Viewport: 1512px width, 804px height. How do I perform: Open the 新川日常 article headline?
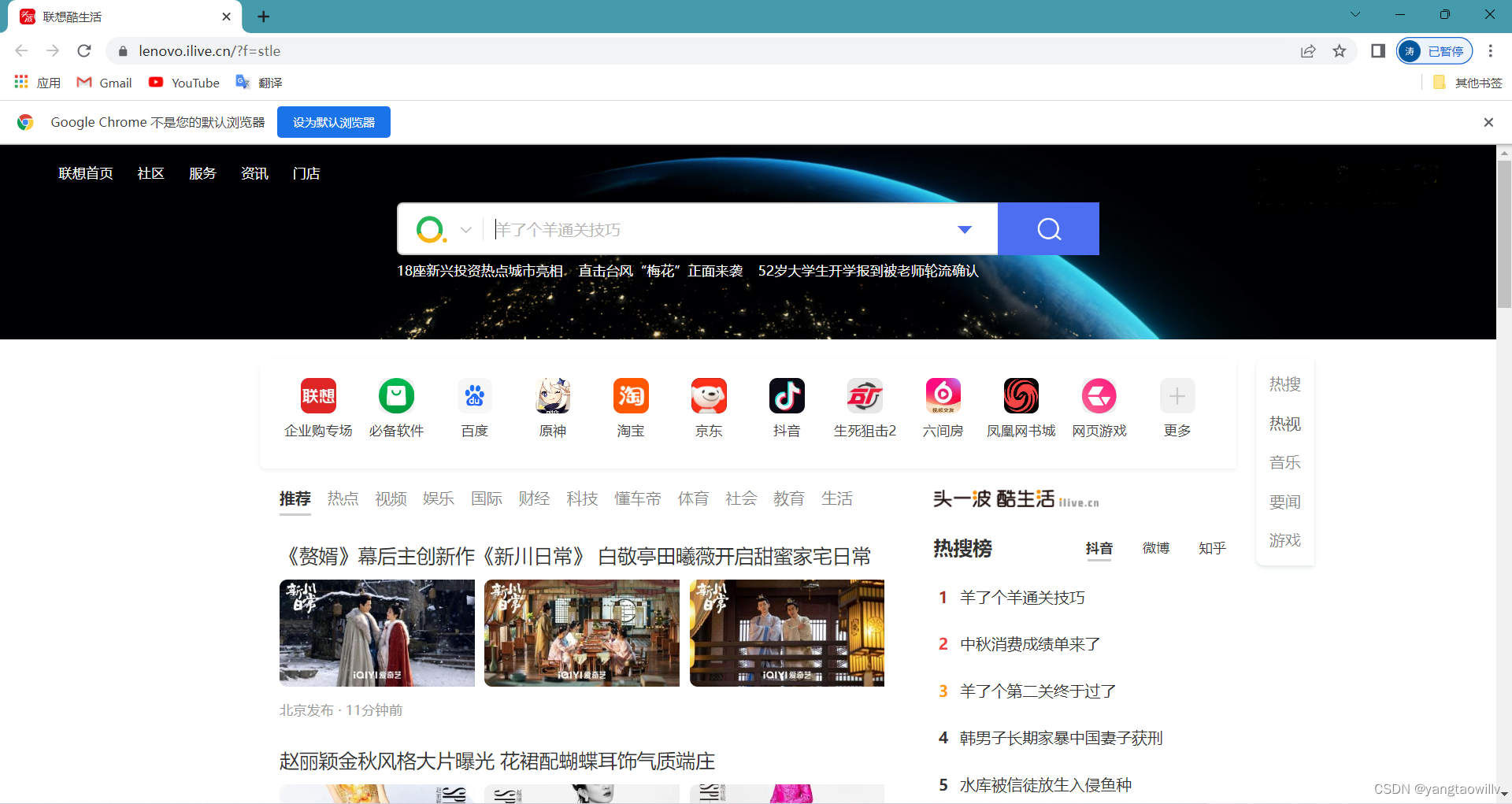pos(576,557)
